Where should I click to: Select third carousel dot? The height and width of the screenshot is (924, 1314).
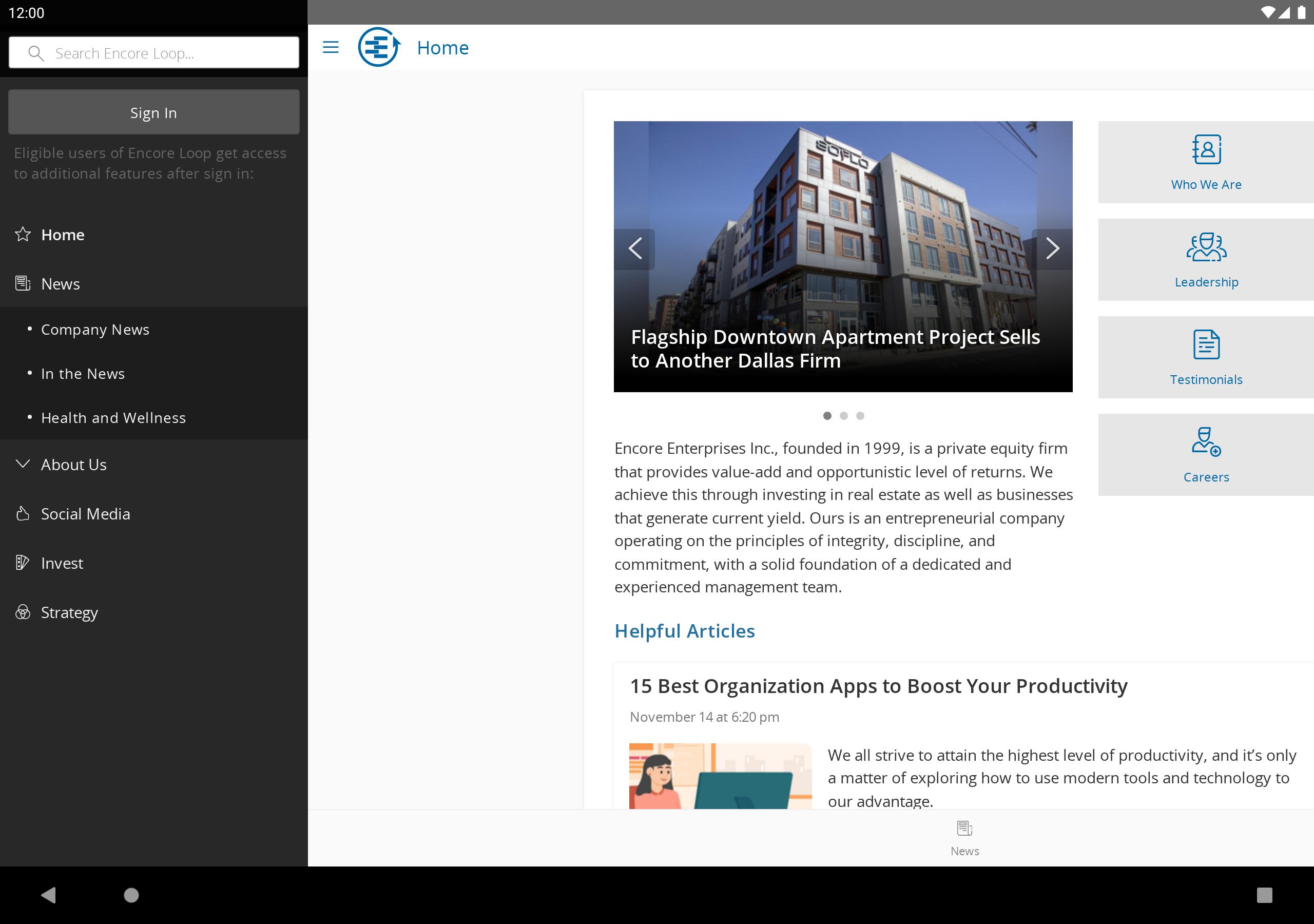click(x=860, y=416)
